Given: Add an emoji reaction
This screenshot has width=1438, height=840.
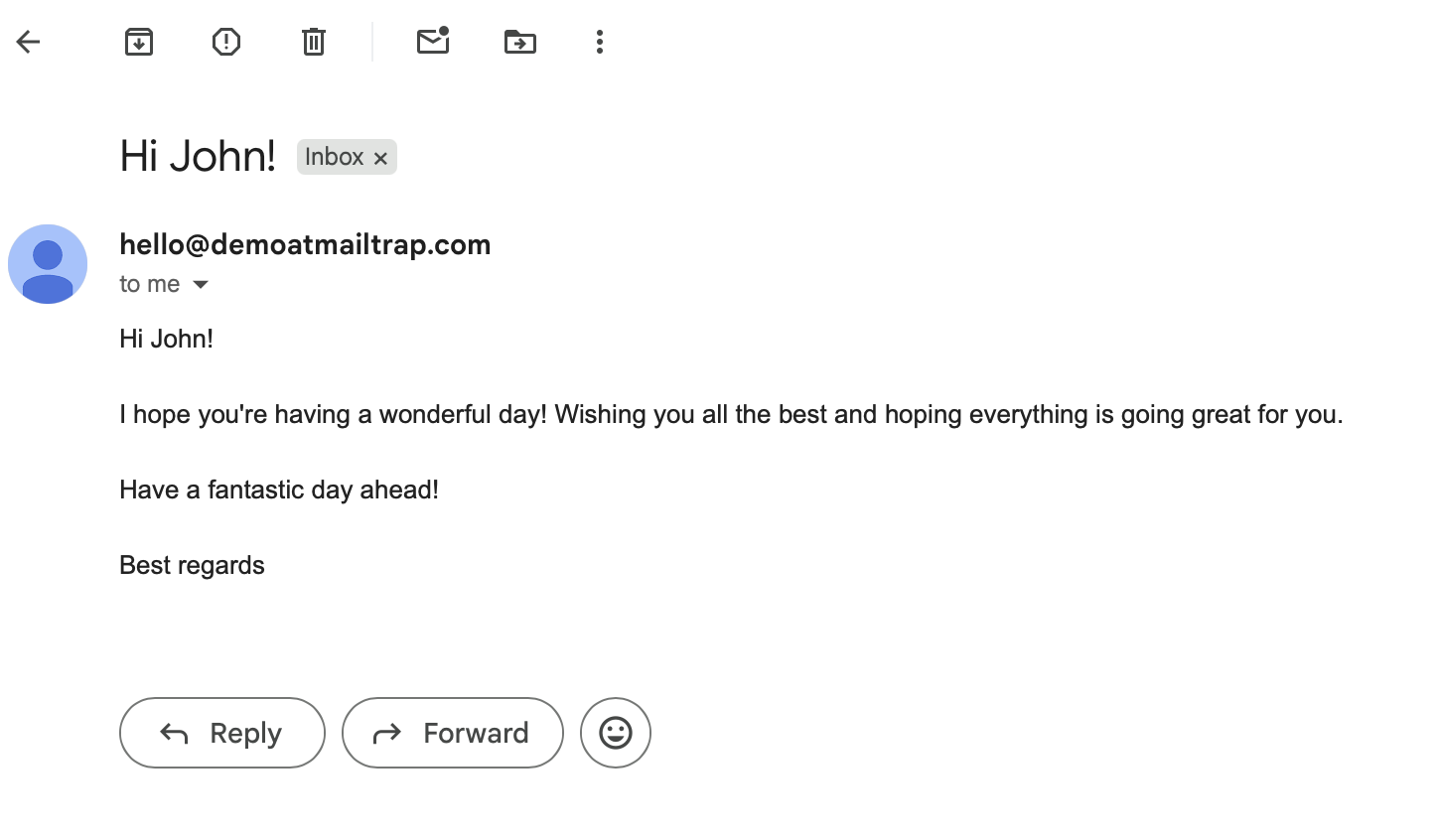Looking at the screenshot, I should tap(616, 733).
